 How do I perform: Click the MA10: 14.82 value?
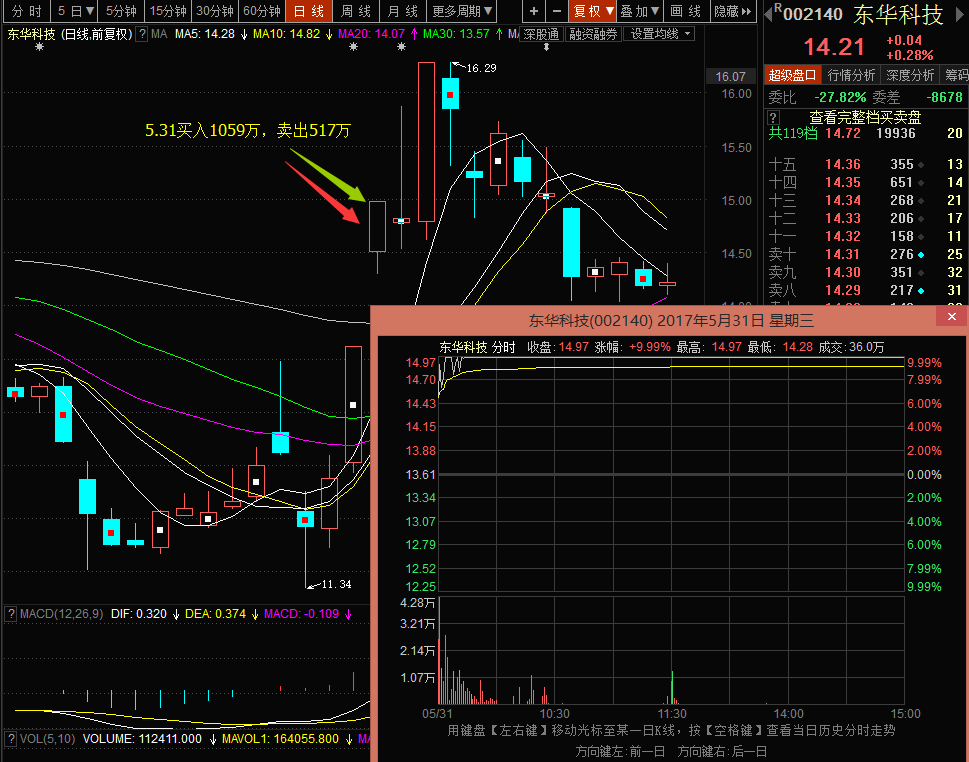(286, 34)
